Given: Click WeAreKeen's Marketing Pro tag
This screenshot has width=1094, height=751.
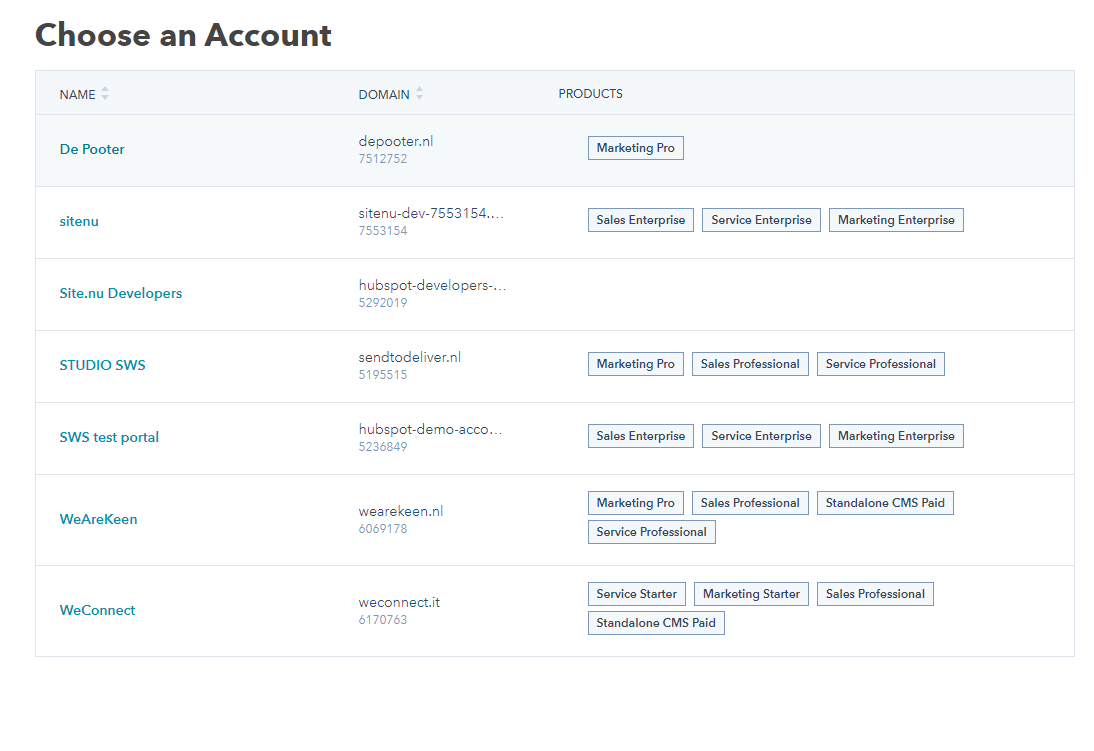Looking at the screenshot, I should coord(636,503).
